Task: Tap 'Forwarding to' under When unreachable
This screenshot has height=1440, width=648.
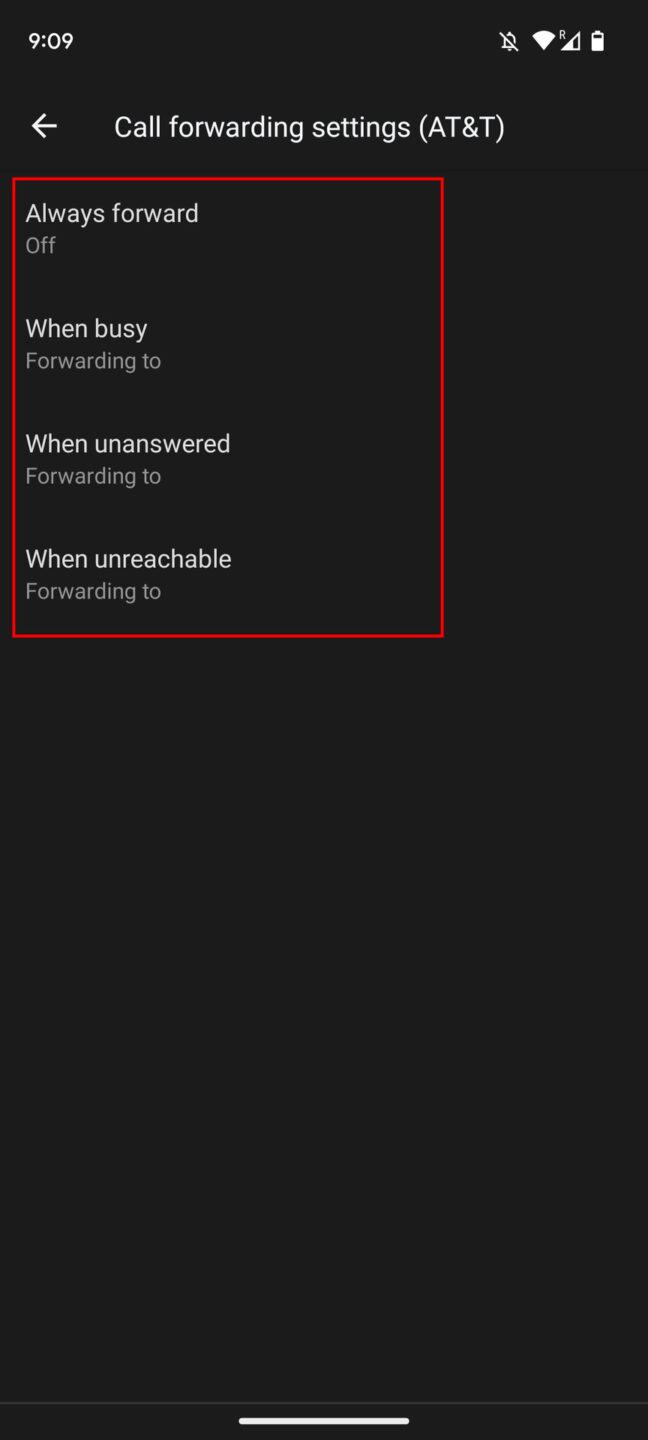Action: coord(93,591)
